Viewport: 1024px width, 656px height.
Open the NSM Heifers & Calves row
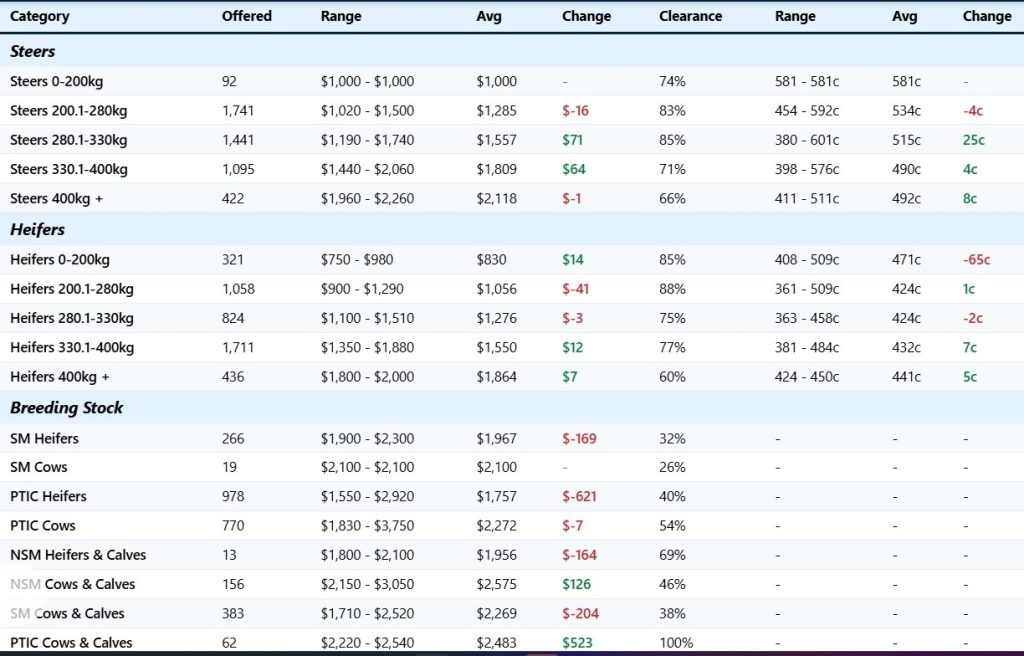78,555
